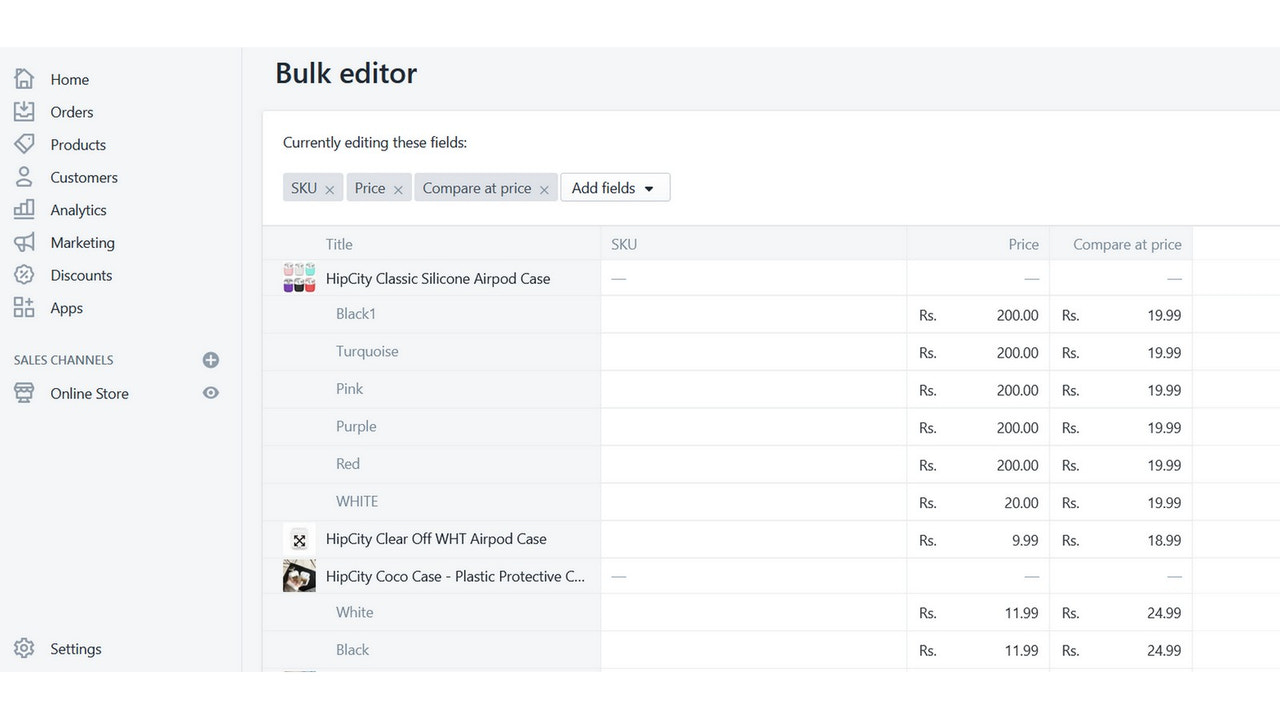Expand sales channels with the plus button

point(210,360)
